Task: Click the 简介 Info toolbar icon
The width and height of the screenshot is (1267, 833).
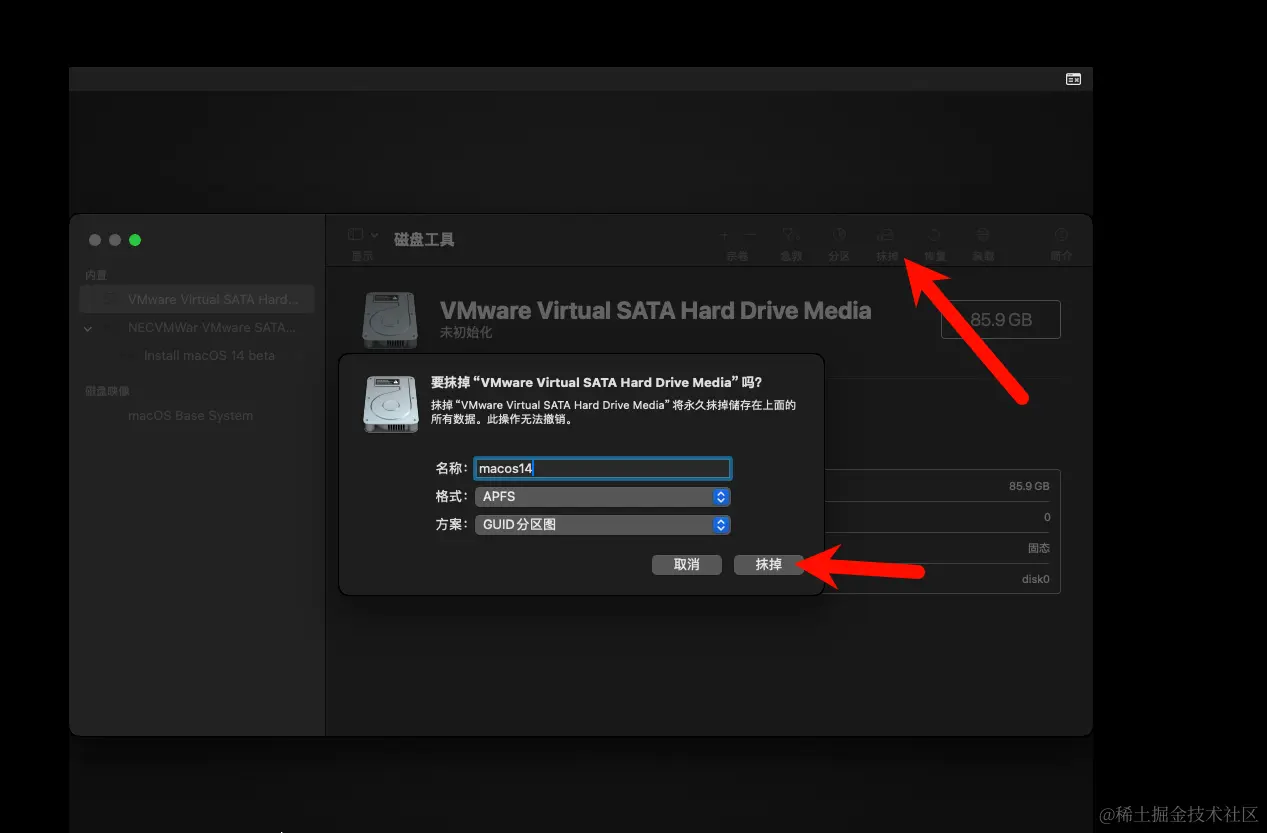Action: pos(1061,235)
